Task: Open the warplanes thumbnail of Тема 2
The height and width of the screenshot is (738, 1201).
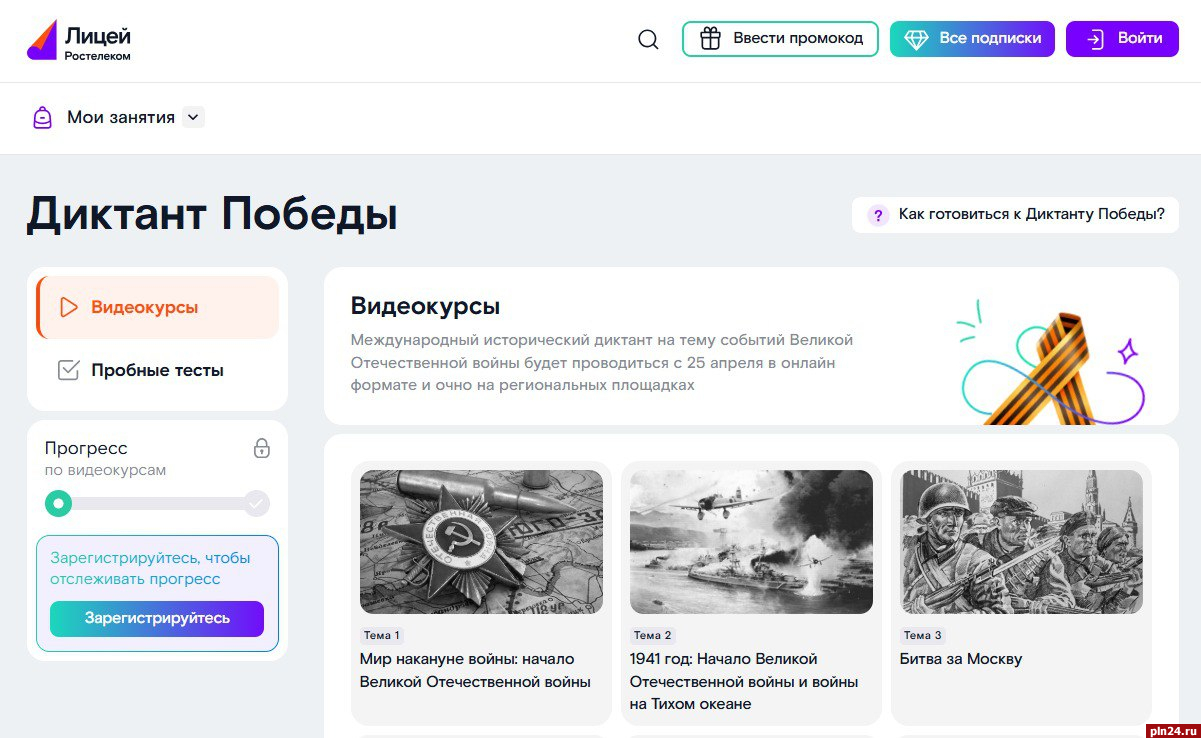Action: (x=751, y=542)
